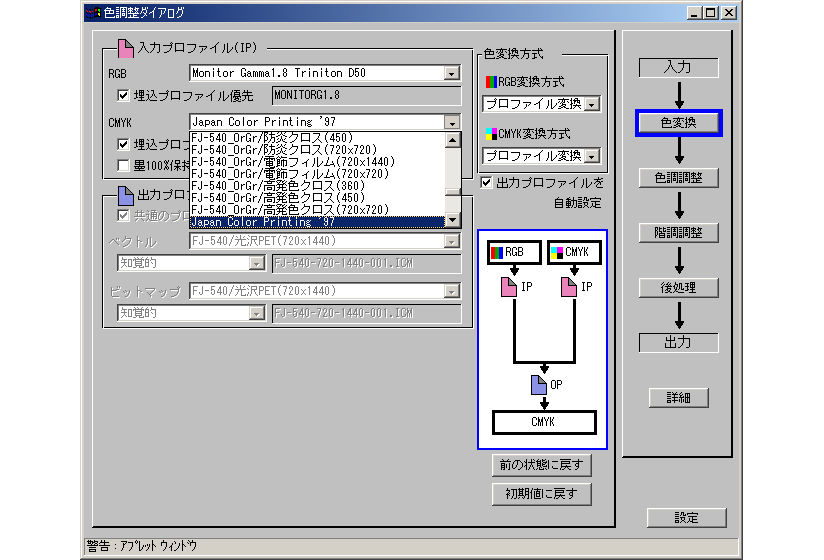Click the blue output profile icon
The image size is (824, 560).
125,195
